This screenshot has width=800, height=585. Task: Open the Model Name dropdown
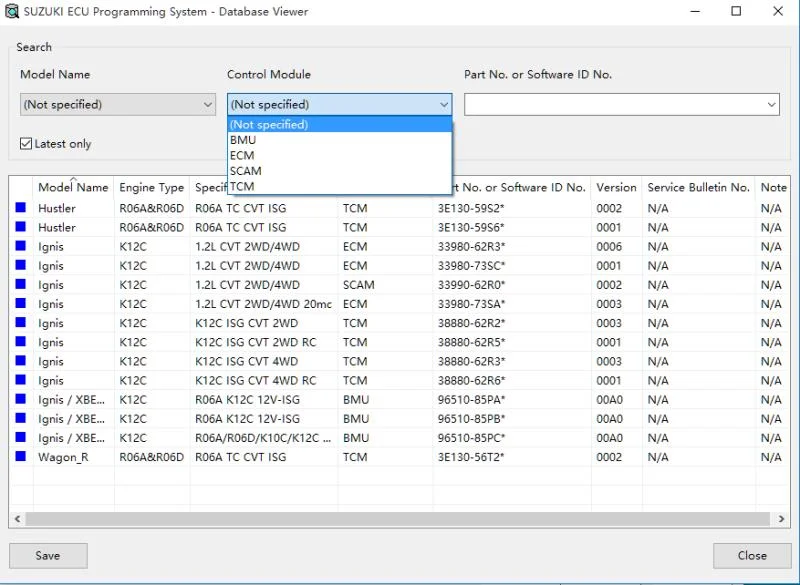pyautogui.click(x=118, y=105)
